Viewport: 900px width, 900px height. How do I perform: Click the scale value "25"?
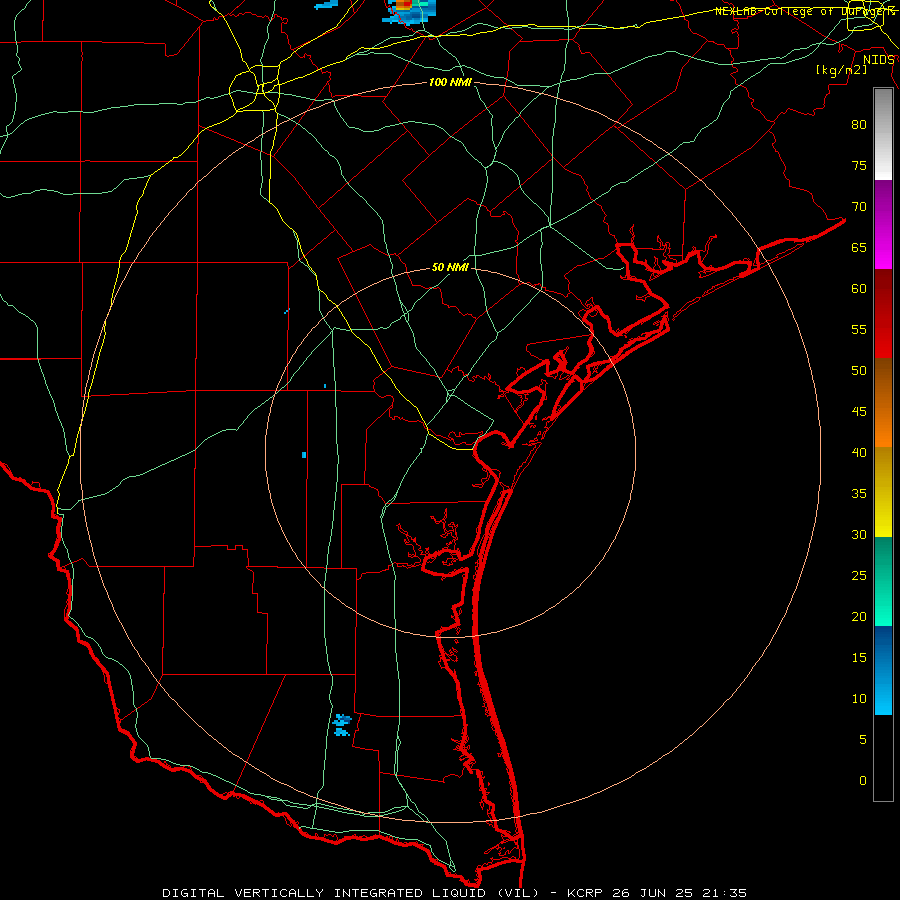859,576
